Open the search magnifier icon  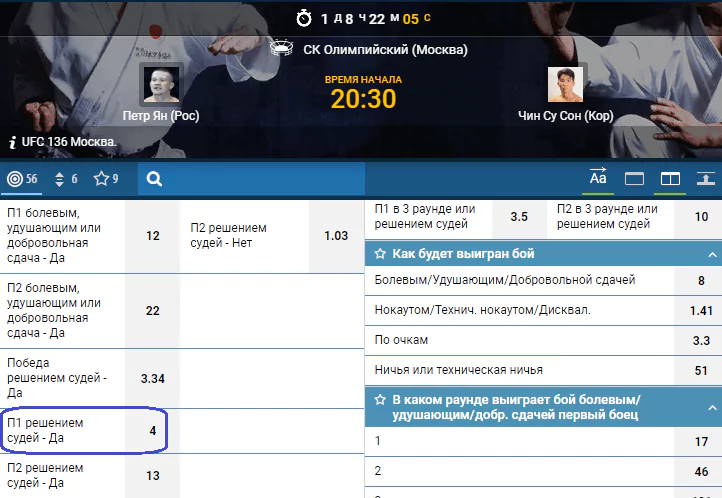154,179
